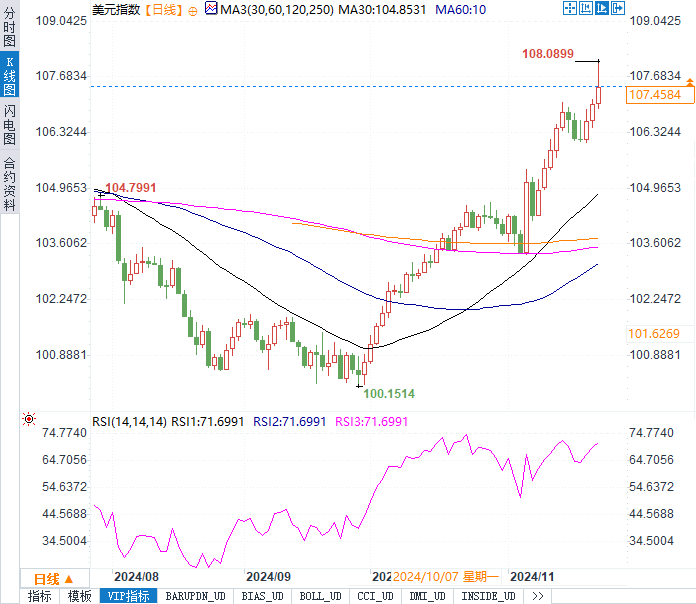Switch to the 闪电图 side tab

click(x=9, y=124)
